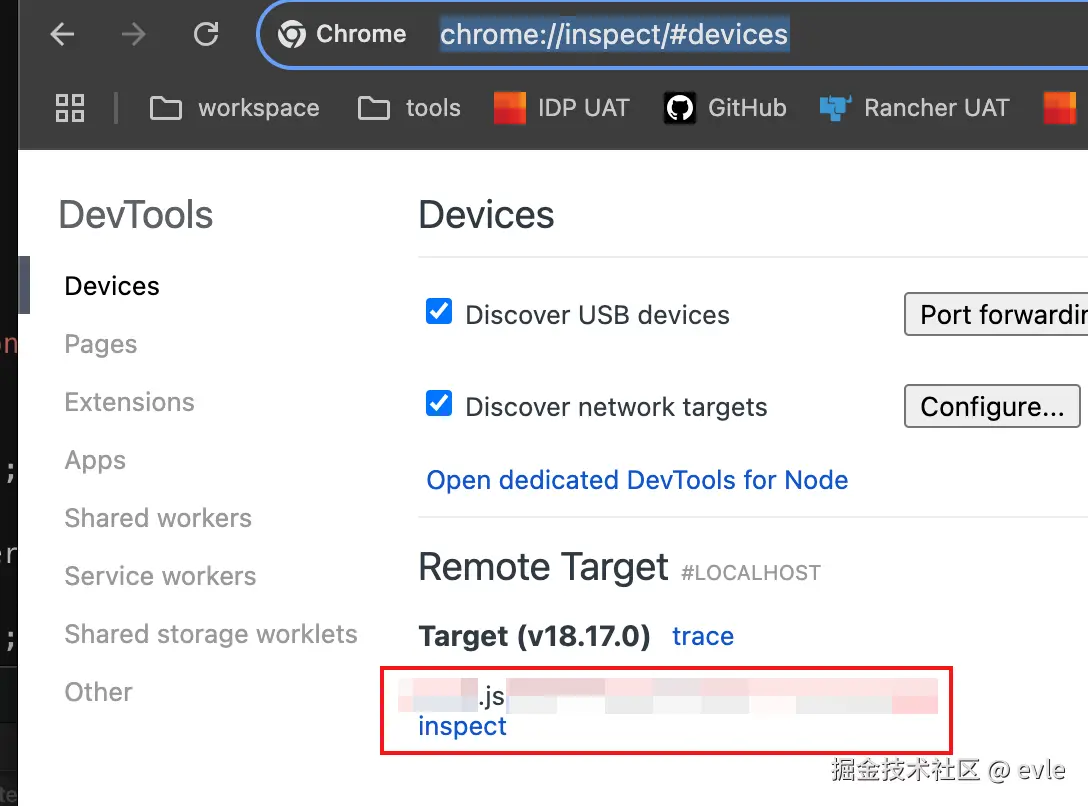Open the IDP UAT bookmark
This screenshot has width=1088, height=806.
[562, 108]
